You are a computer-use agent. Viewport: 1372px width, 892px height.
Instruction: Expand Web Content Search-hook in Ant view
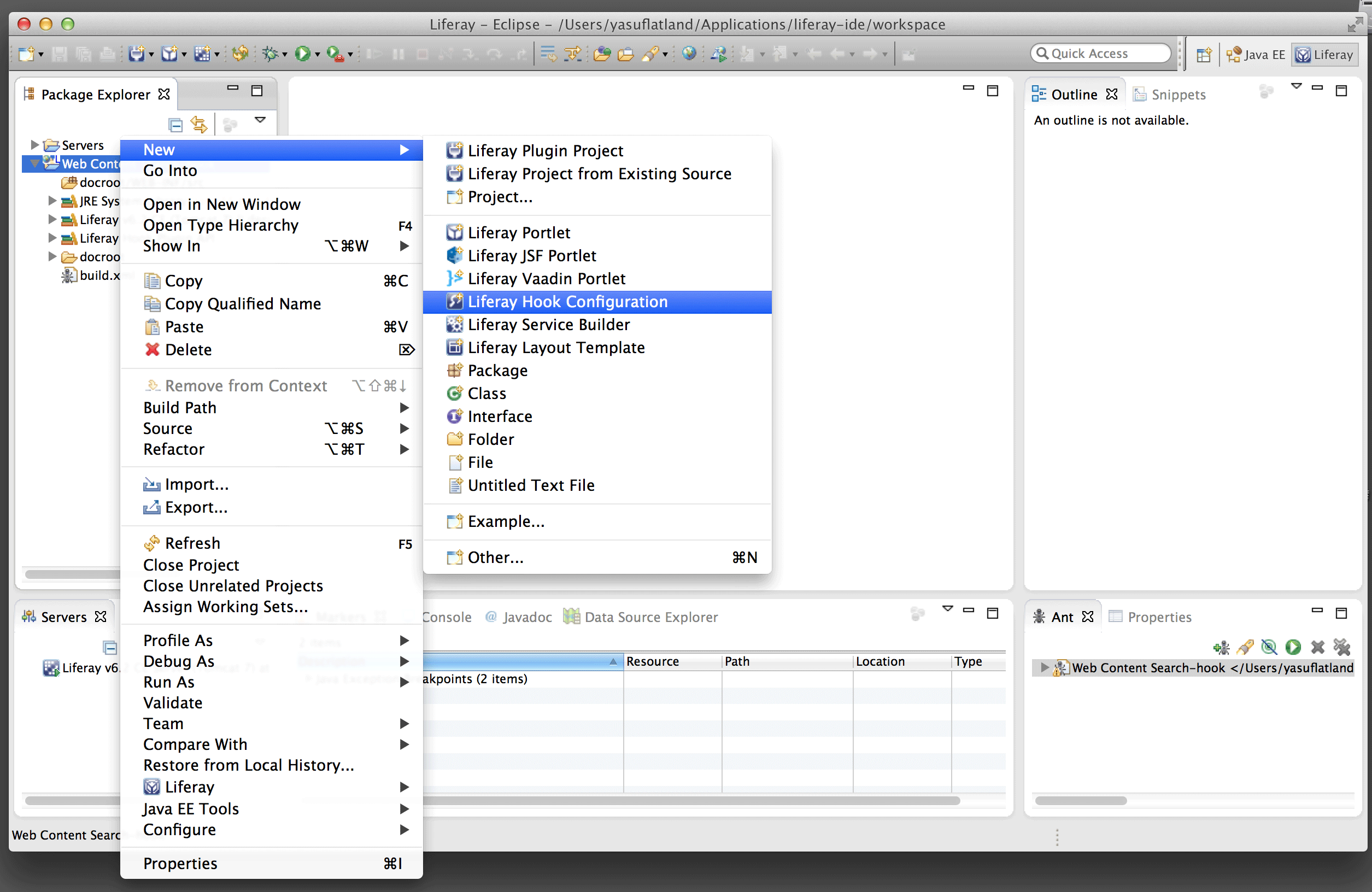coord(1044,668)
